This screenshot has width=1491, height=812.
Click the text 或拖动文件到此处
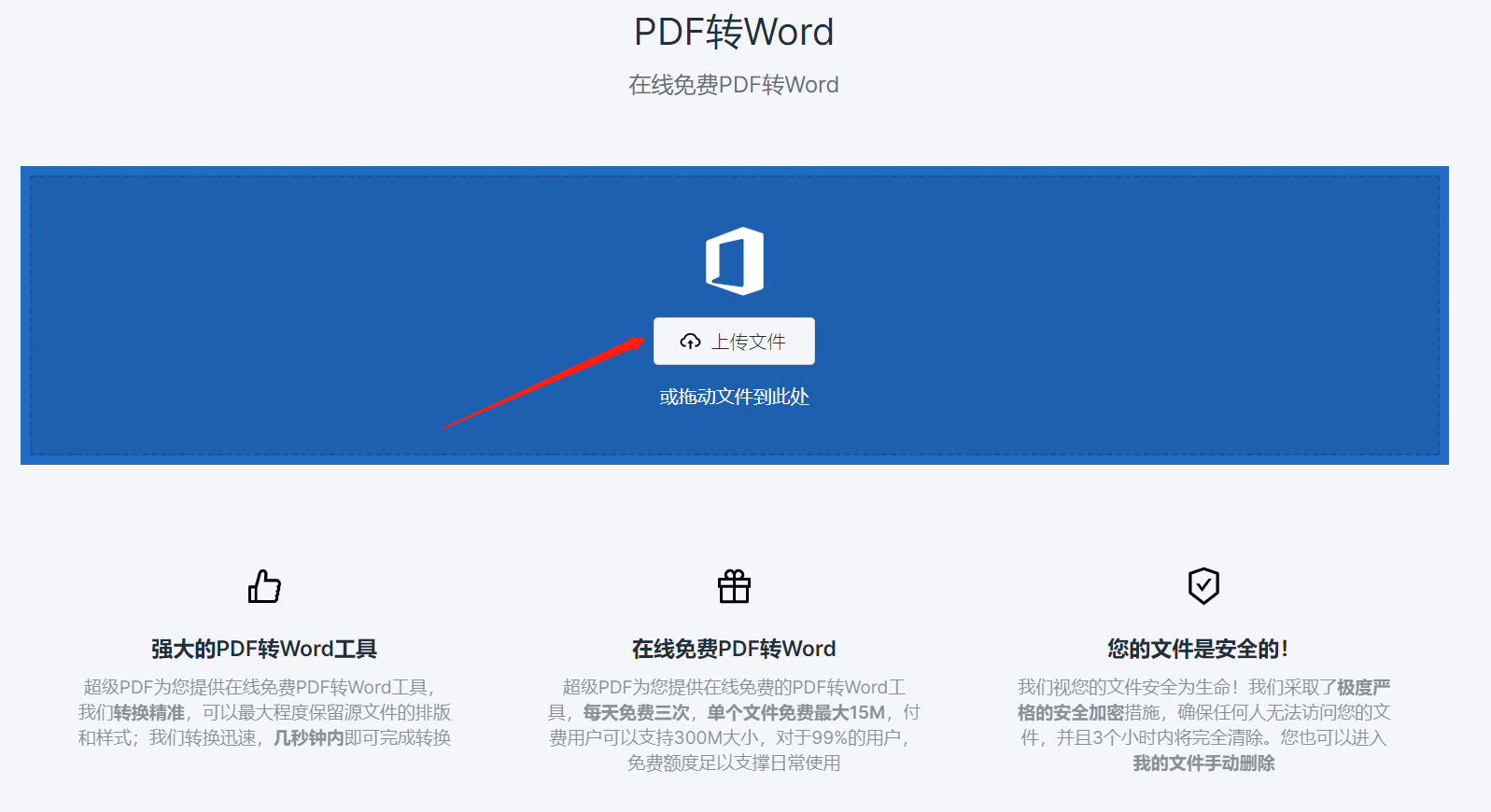(734, 397)
